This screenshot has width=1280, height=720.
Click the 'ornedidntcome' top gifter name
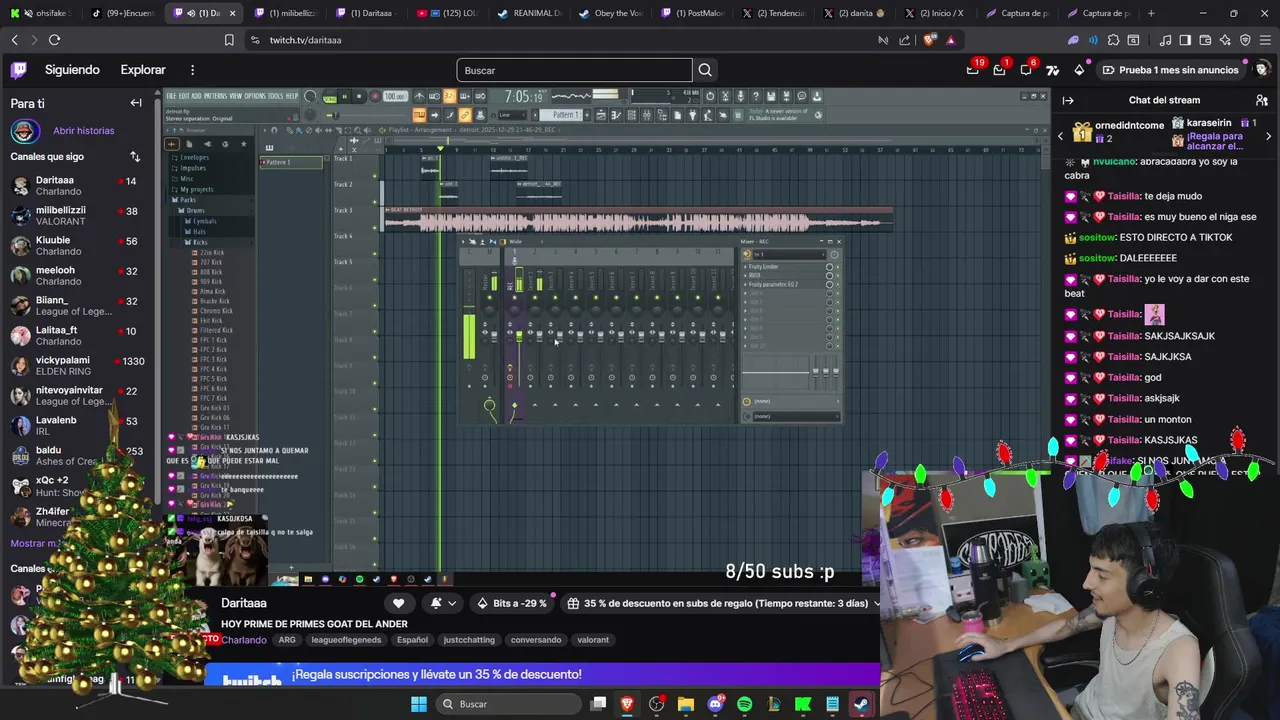1130,125
